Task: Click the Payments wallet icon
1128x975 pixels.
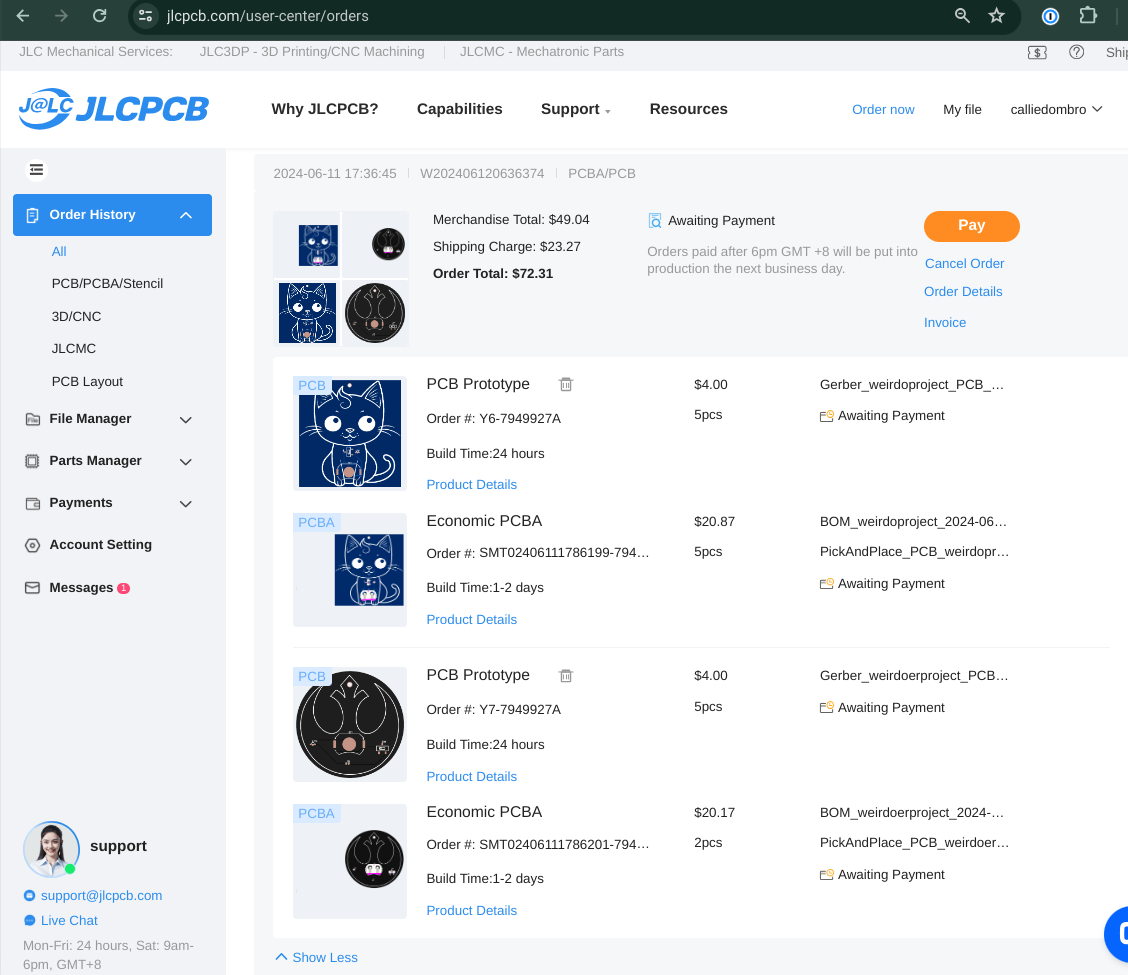Action: click(x=32, y=504)
